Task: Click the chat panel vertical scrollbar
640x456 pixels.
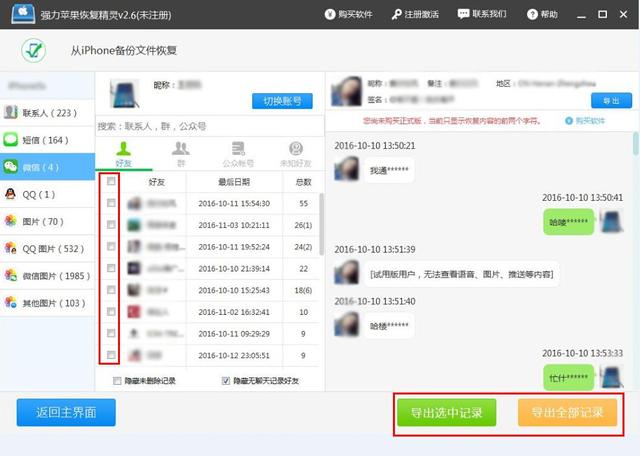Action: tap(636, 143)
